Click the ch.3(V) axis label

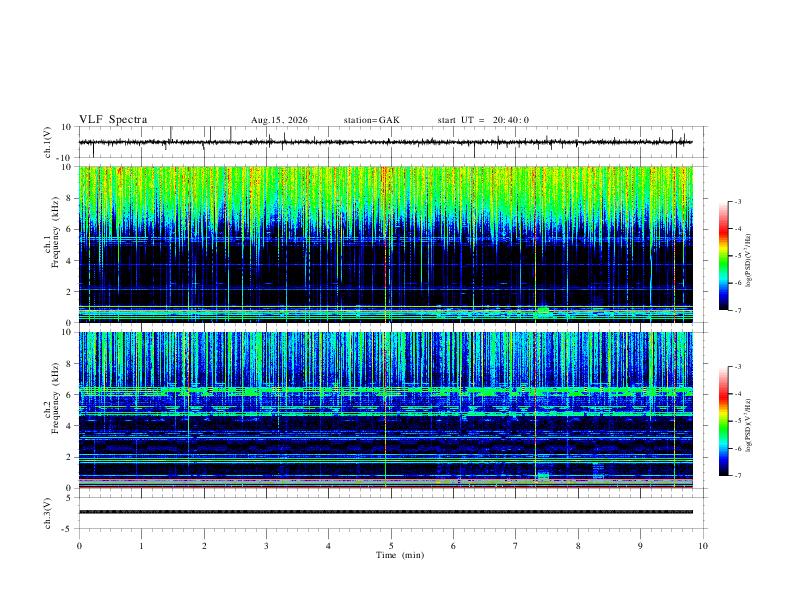pos(47,513)
